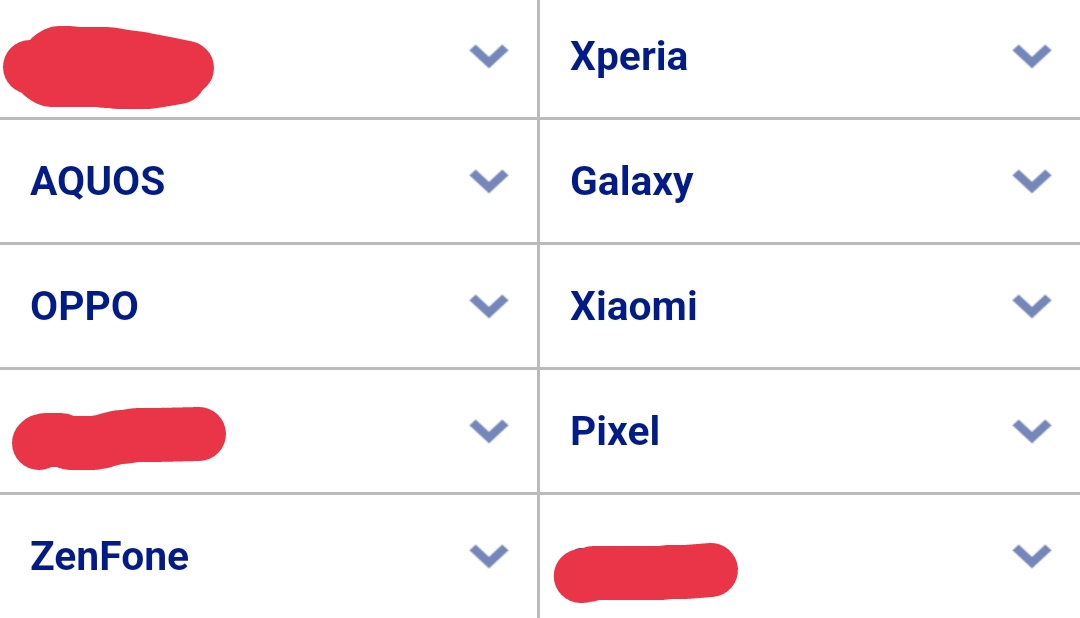
Task: Select the Galaxy brand text
Action: tap(631, 182)
